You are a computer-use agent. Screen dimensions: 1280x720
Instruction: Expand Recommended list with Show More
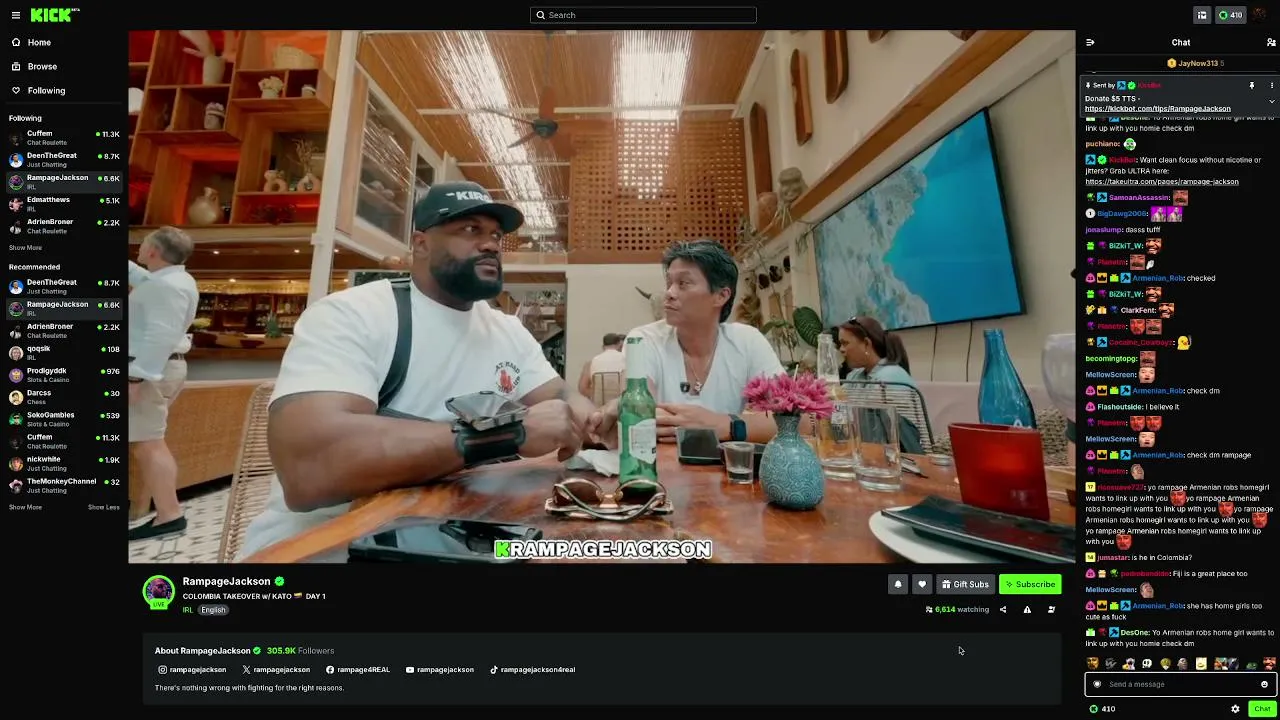[x=25, y=507]
